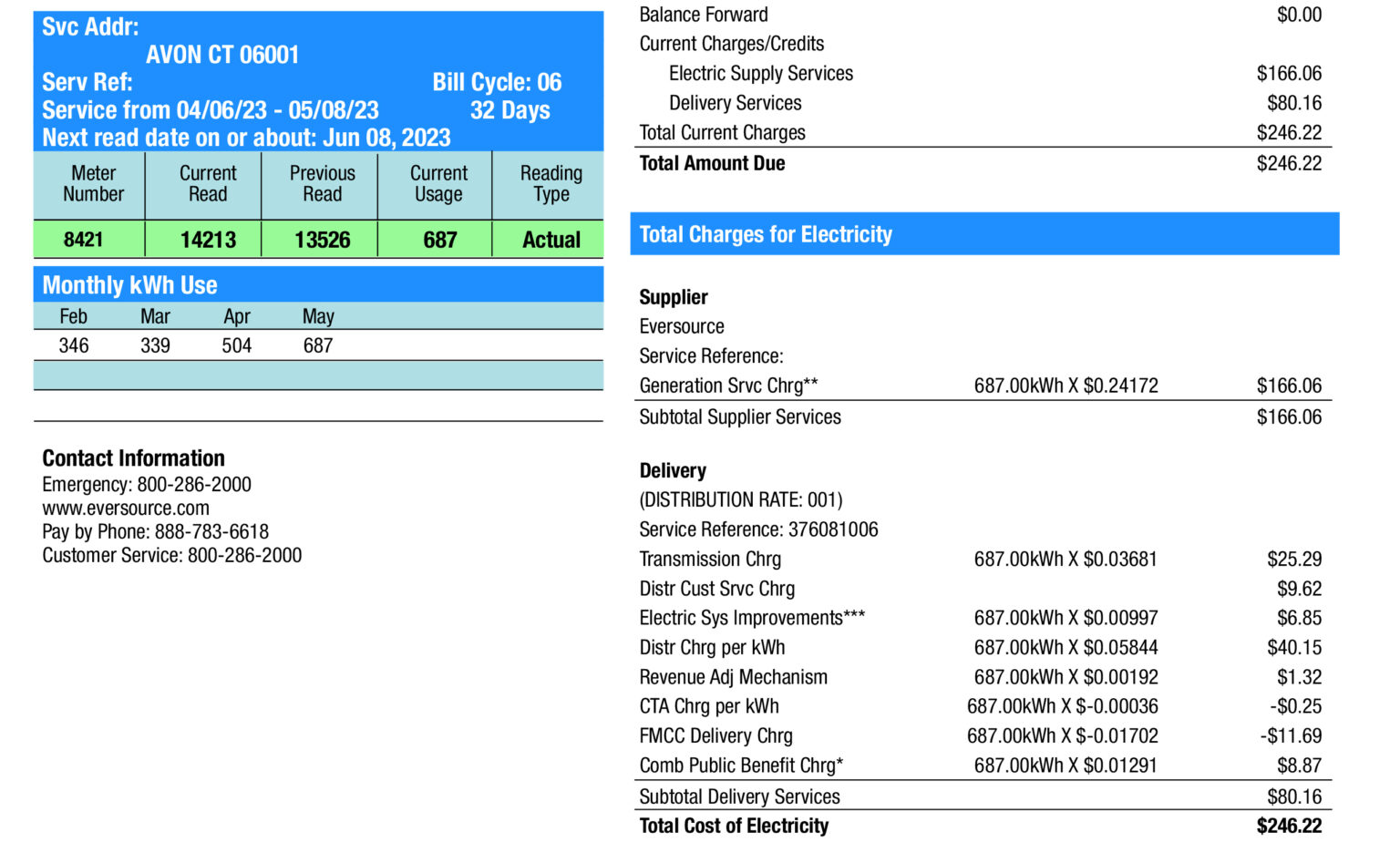Select the Transmission Chrg amount $25.29

(1293, 560)
